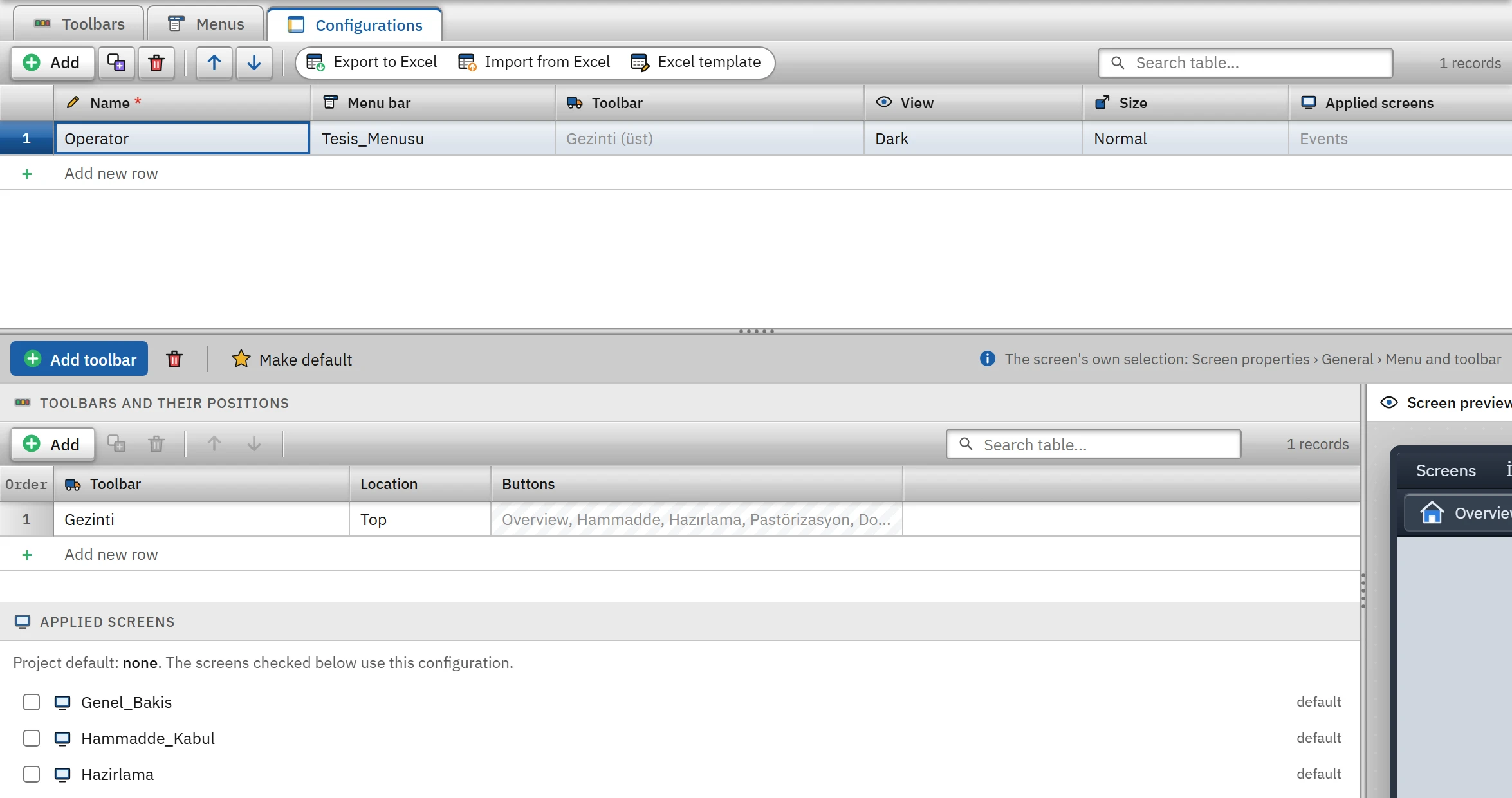This screenshot has height=798, width=1512.
Task: Check the Hammadde_Kabul screen checkbox
Action: tap(32, 738)
